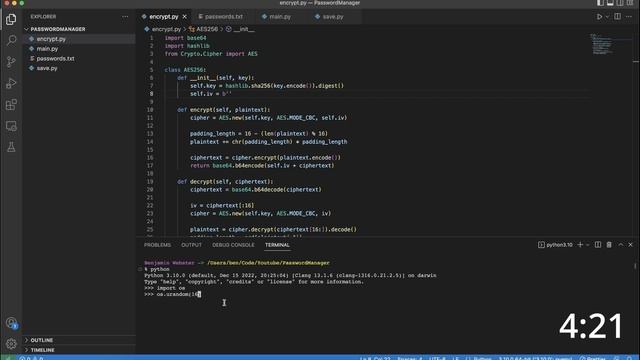Open the Run and Debug view
The image size is (640, 360).
[x=11, y=83]
